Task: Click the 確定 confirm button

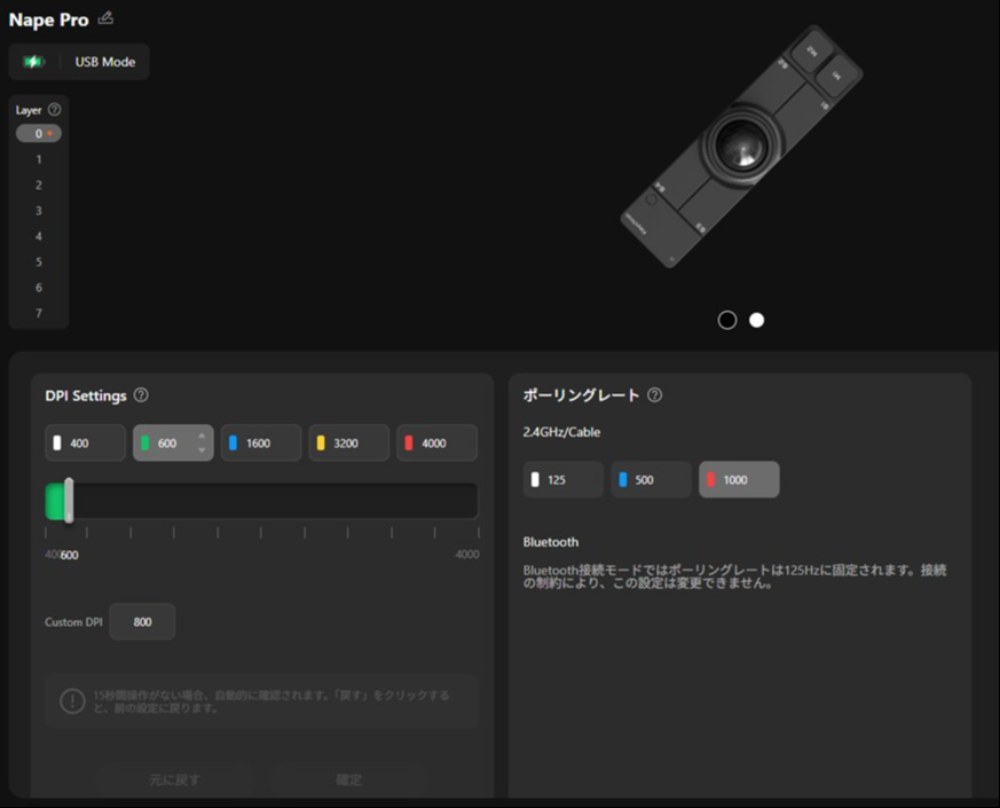Action: coord(349,779)
